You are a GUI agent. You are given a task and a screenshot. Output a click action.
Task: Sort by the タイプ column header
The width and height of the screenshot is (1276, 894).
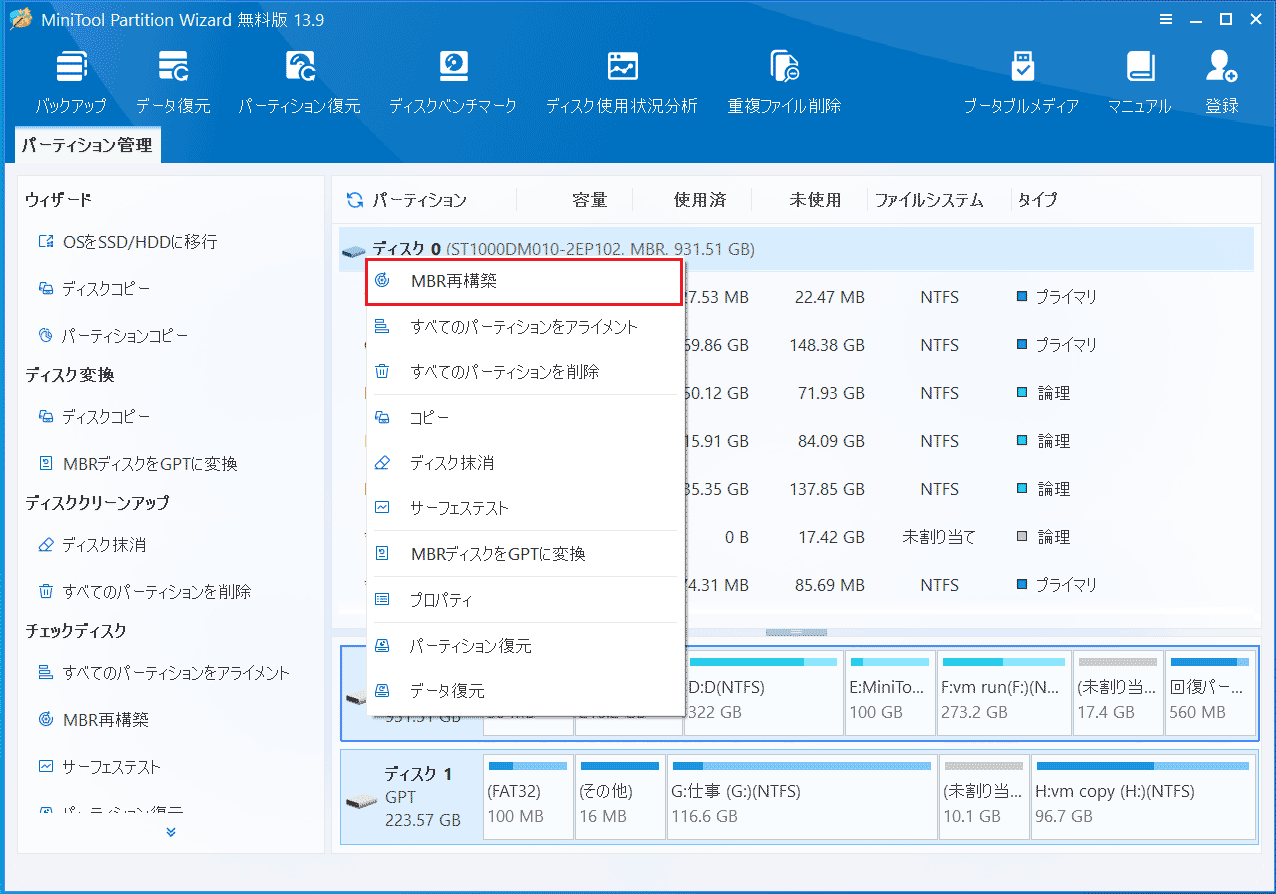(1037, 200)
